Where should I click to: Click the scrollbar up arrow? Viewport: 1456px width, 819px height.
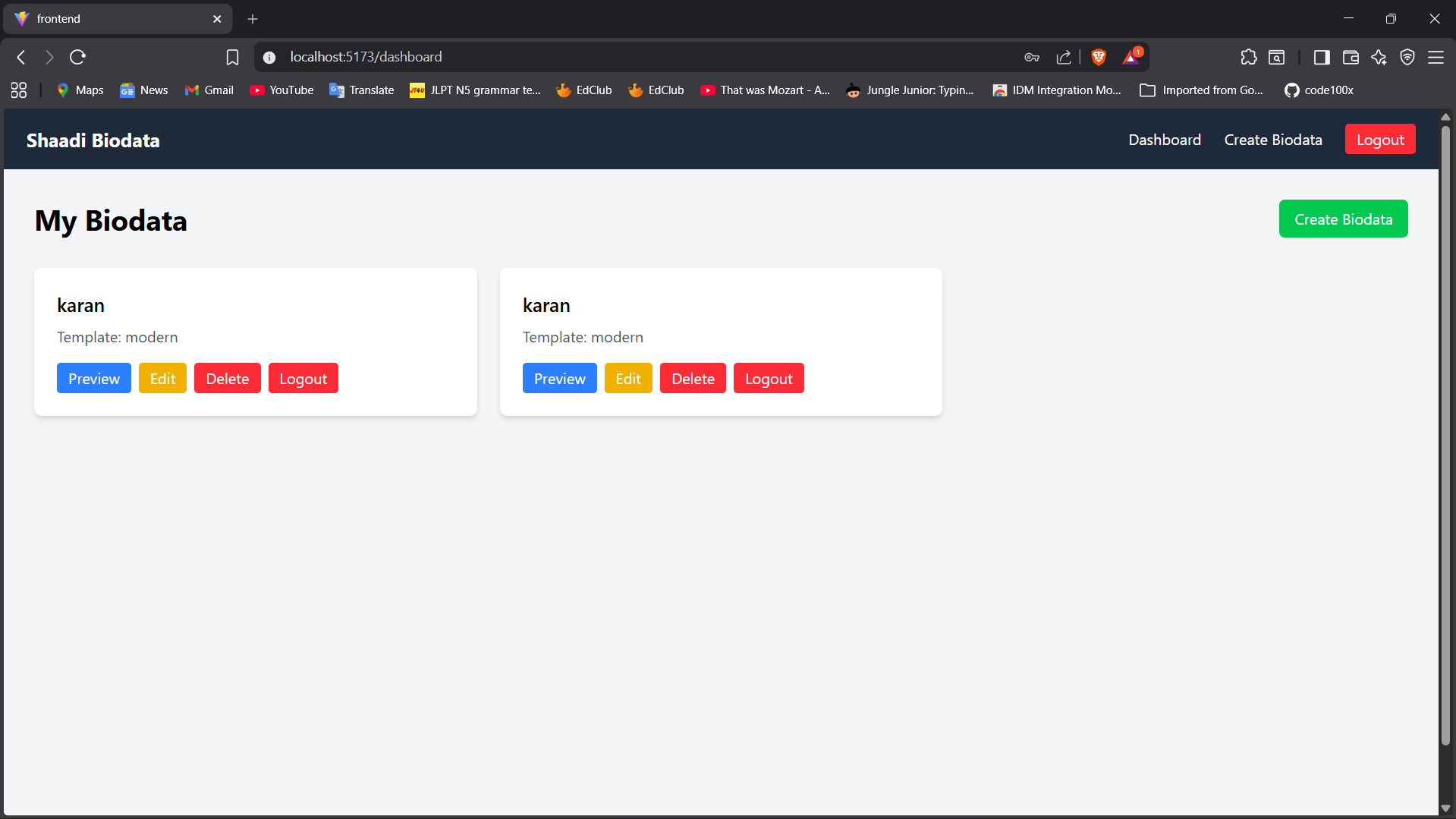coord(1445,117)
